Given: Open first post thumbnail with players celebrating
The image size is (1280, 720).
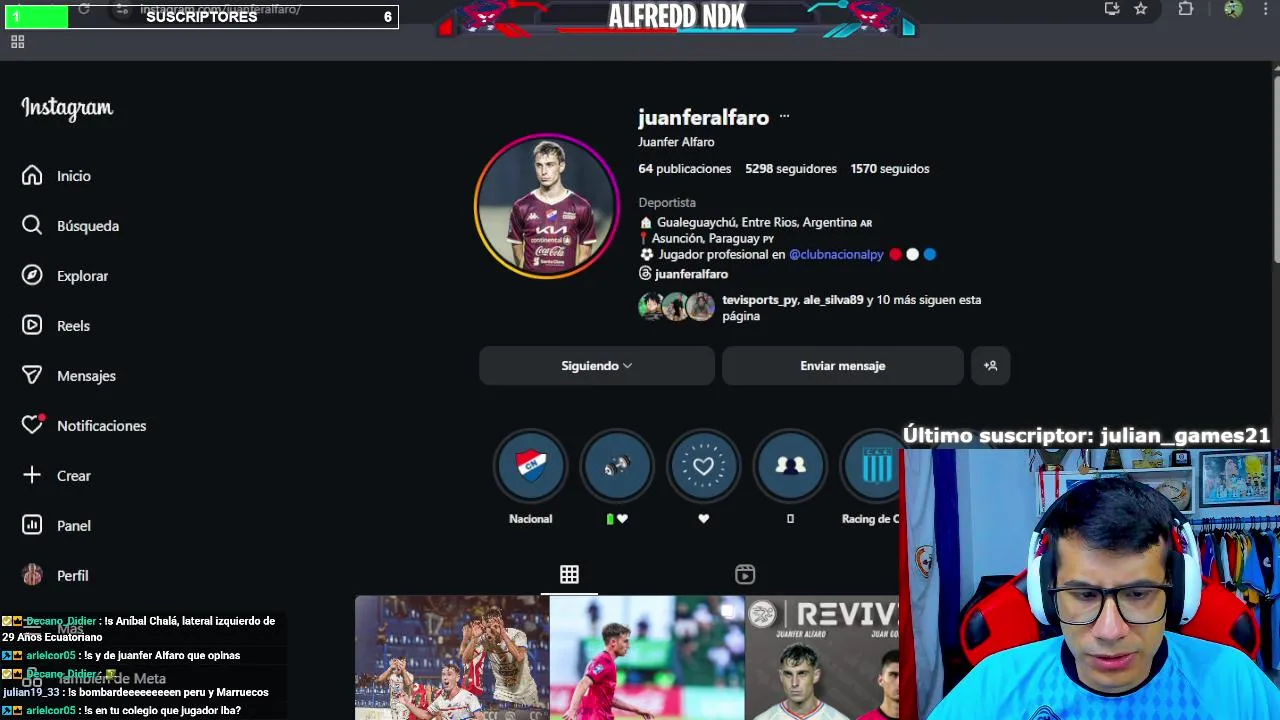Looking at the screenshot, I should point(452,657).
